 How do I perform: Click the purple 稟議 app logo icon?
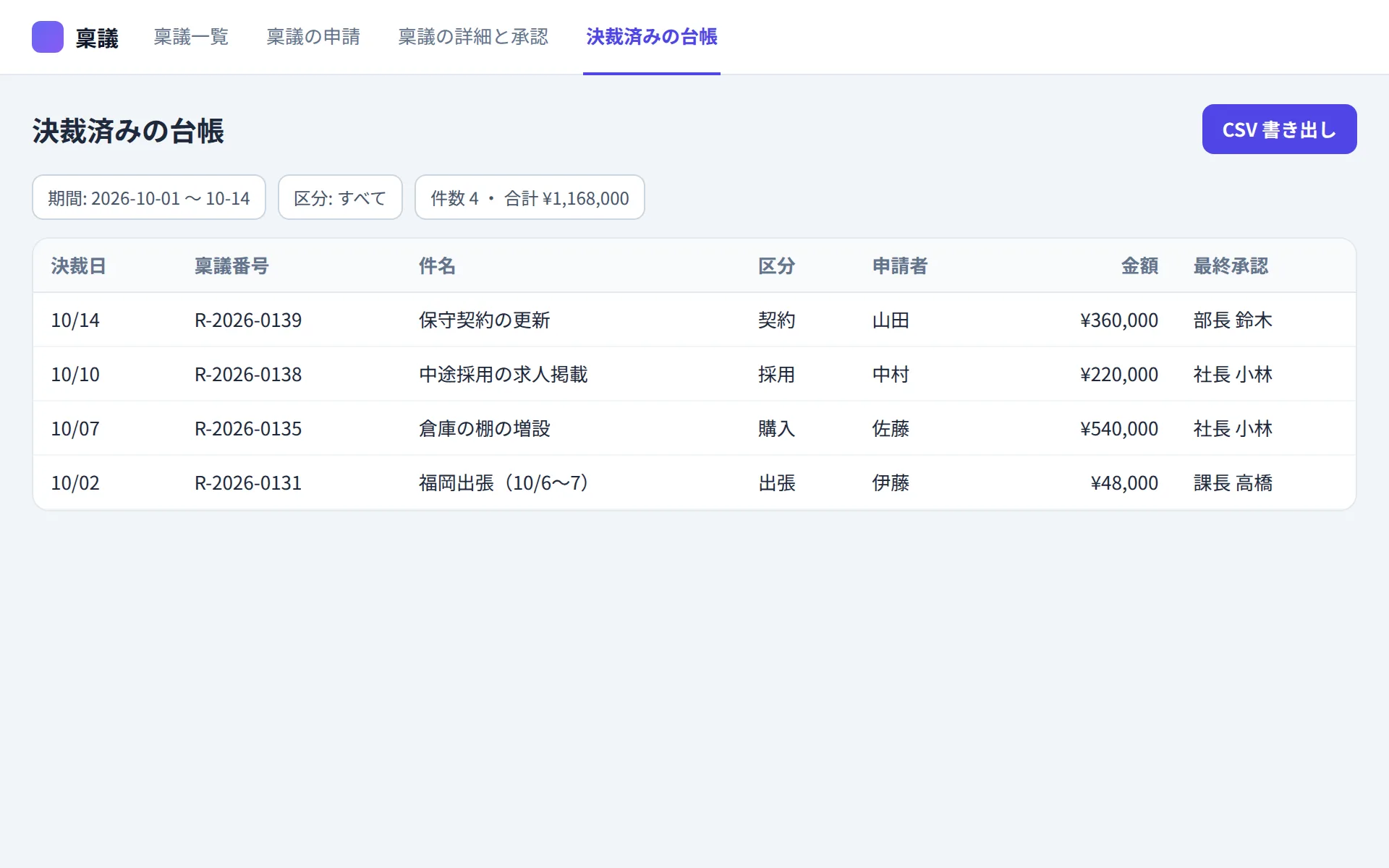48,37
